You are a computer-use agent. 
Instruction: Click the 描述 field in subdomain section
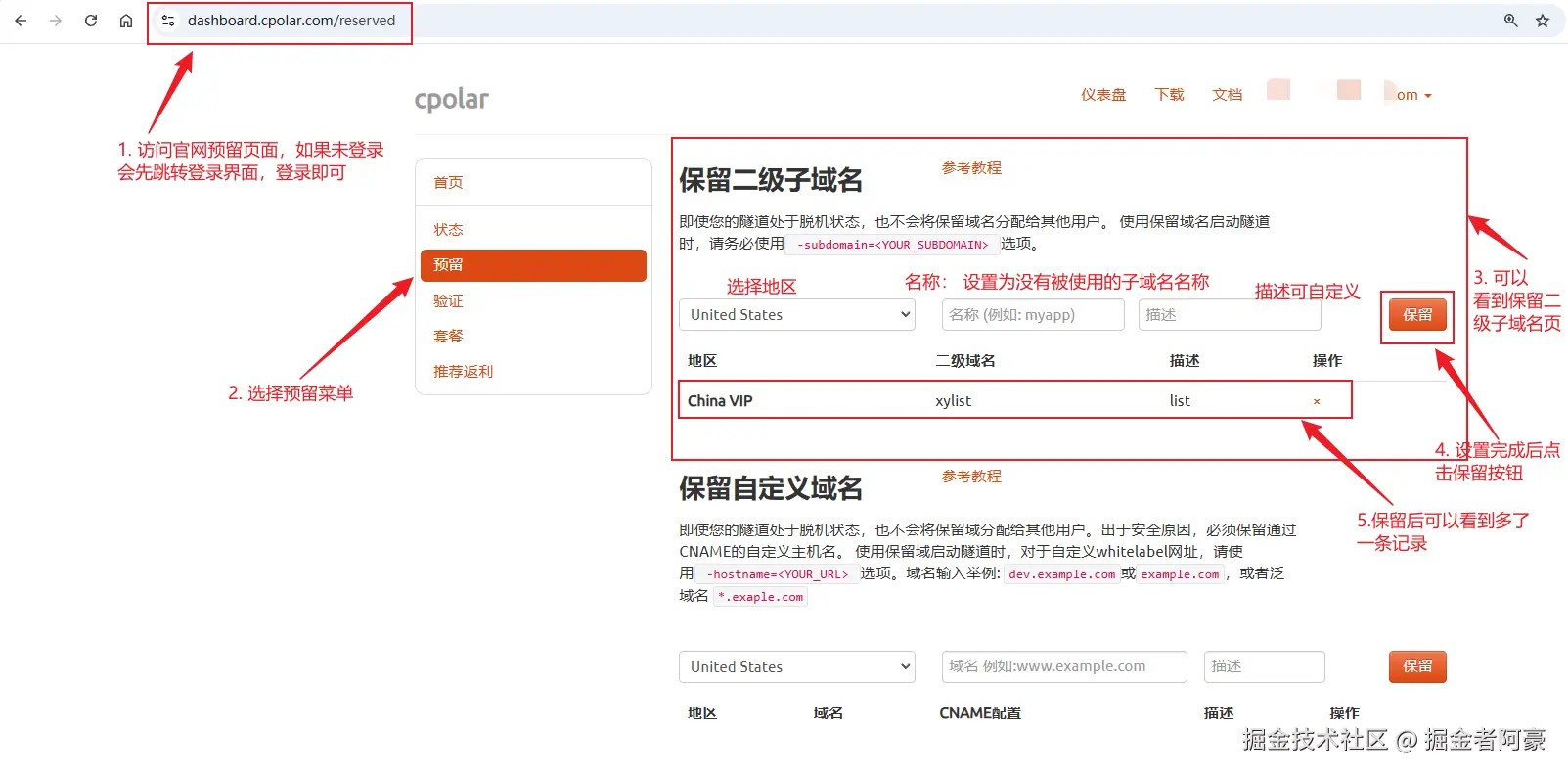pos(1230,315)
